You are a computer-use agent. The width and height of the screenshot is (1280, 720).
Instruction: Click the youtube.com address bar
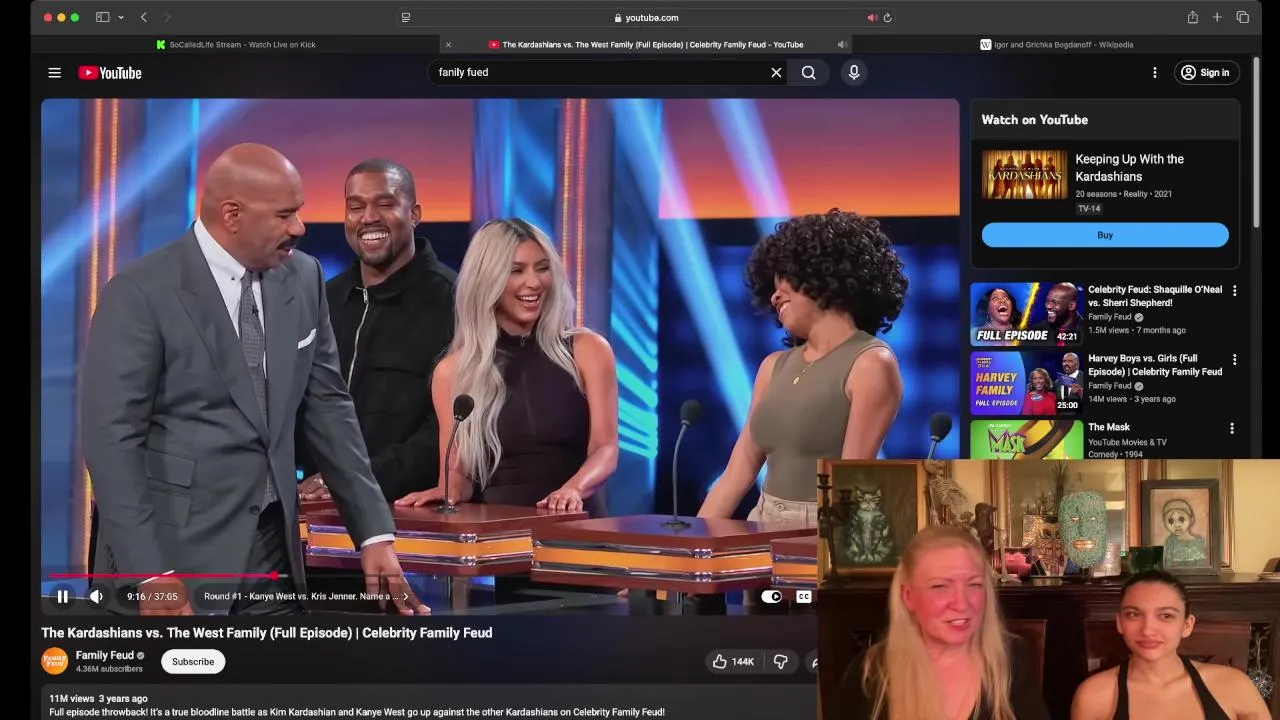point(646,17)
